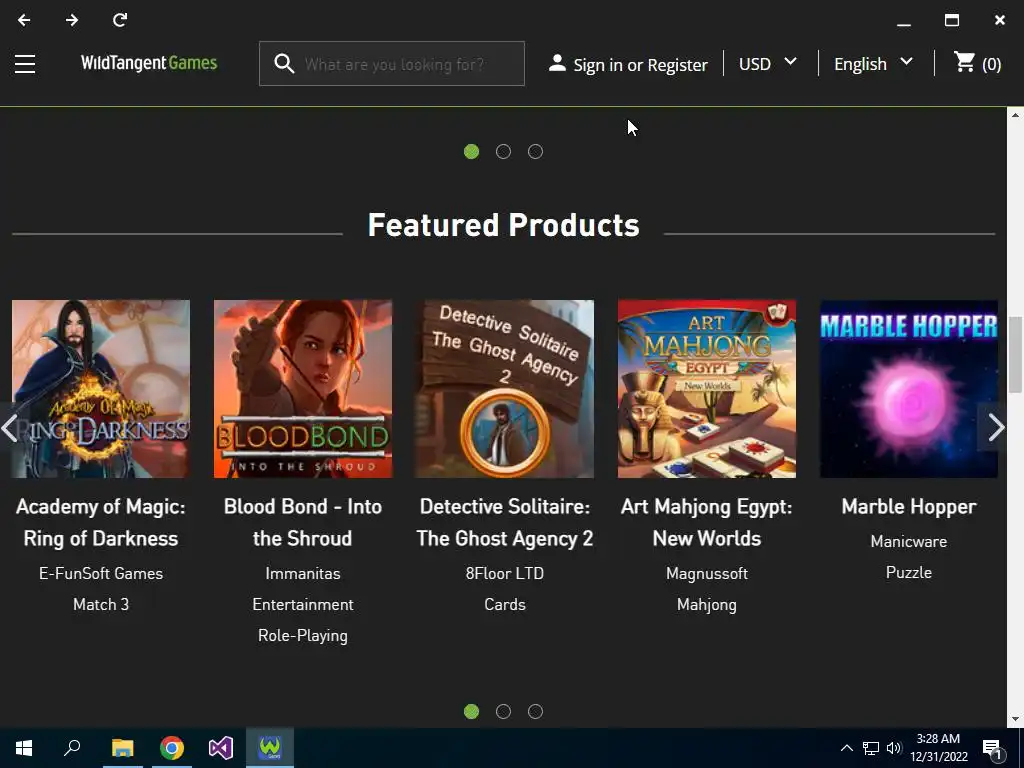Click the Marble Hopper title
Viewport: 1024px width, 768px height.
click(x=908, y=507)
